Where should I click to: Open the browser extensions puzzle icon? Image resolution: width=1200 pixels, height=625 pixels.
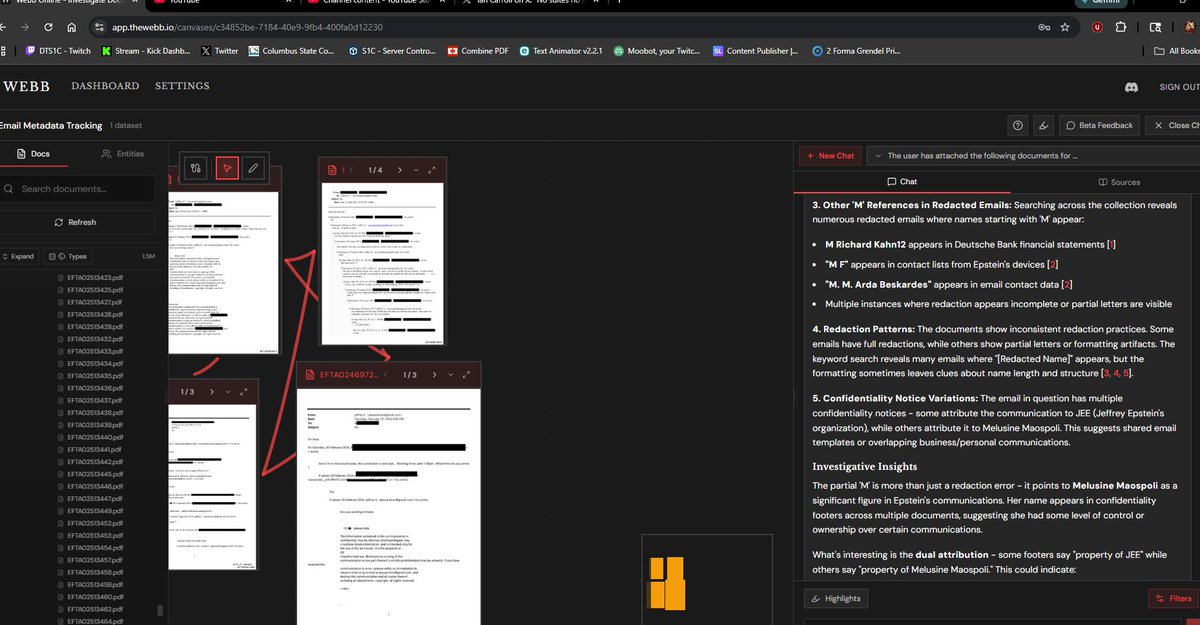[x=1119, y=27]
